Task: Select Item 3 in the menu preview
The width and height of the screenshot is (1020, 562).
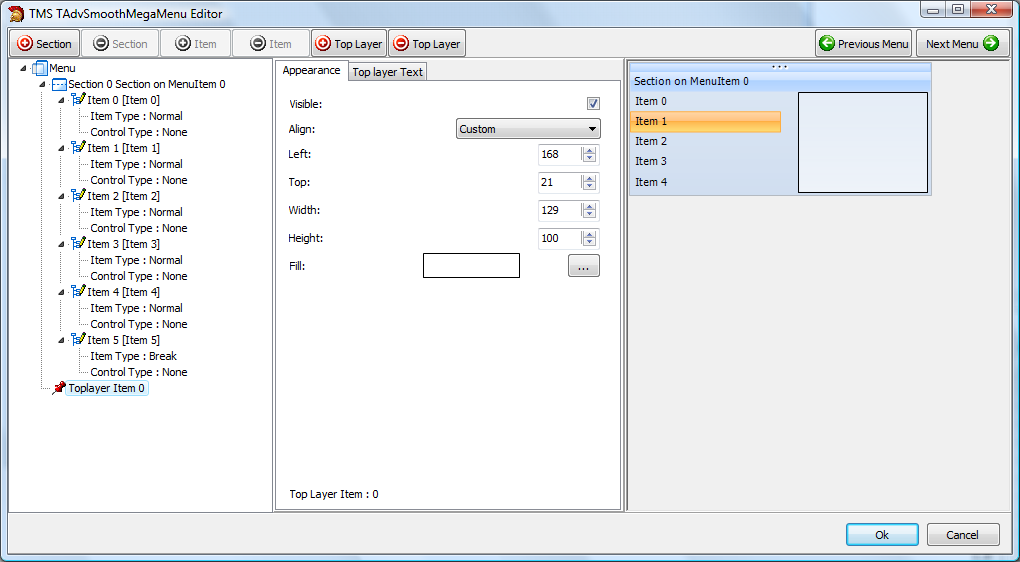Action: tap(705, 161)
